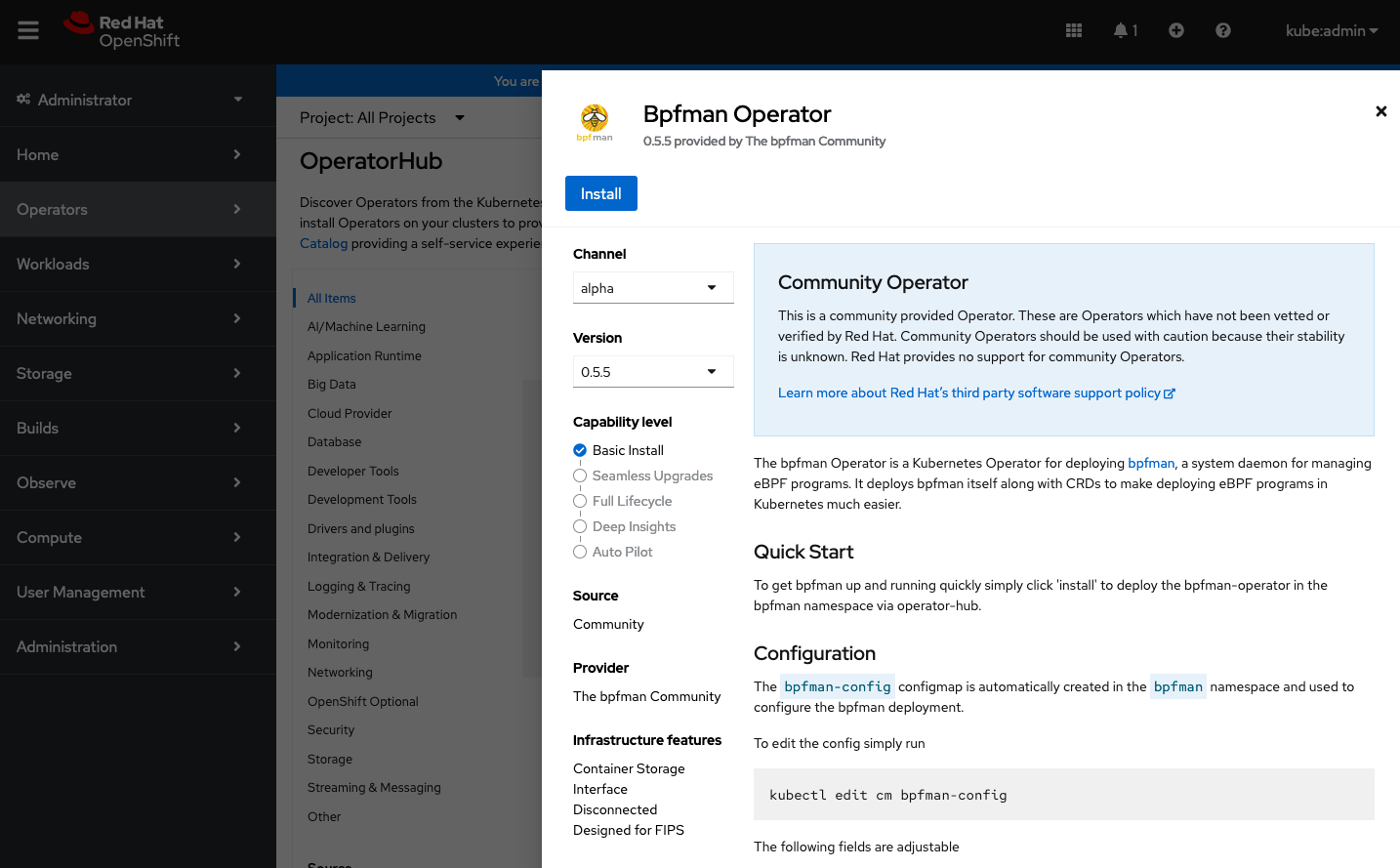This screenshot has height=868, width=1400.
Task: Open the Project: All Projects dropdown
Action: [381, 117]
